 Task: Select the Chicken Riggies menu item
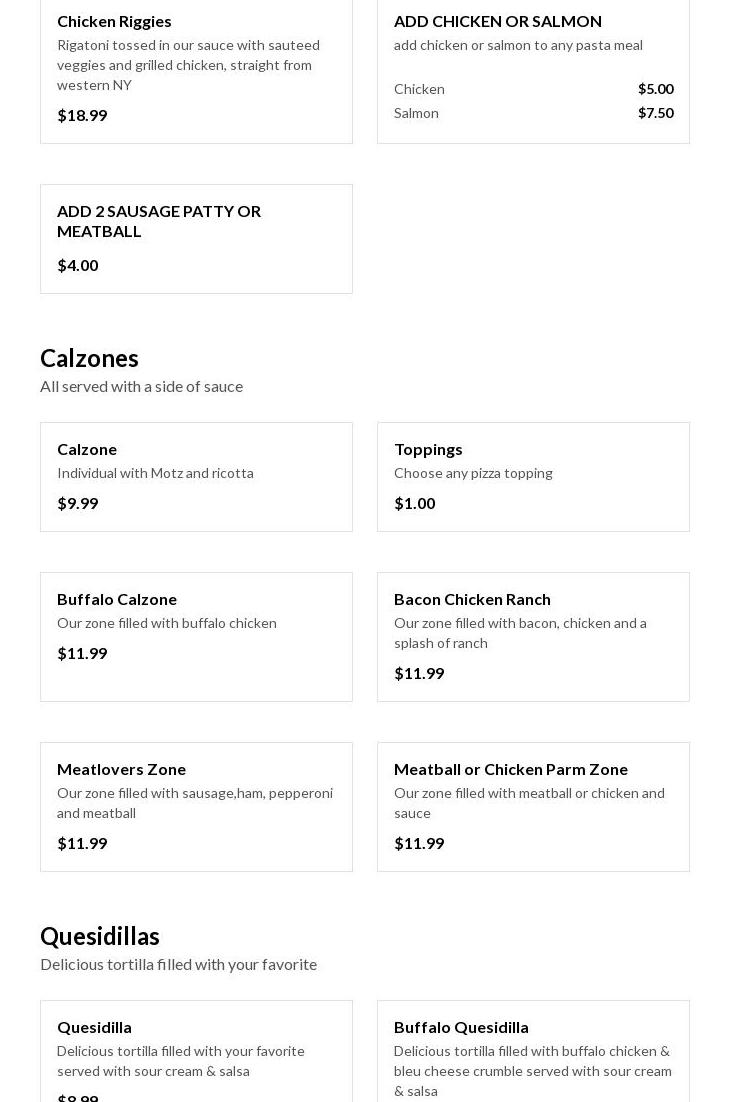196,70
